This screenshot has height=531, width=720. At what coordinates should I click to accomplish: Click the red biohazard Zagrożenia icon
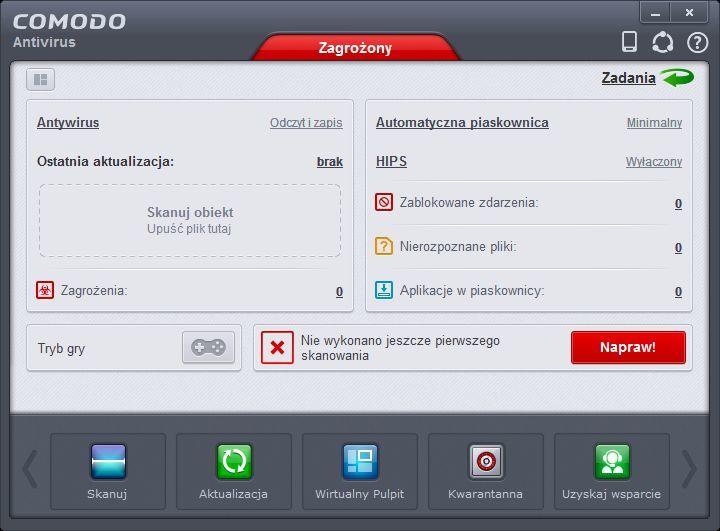(45, 290)
